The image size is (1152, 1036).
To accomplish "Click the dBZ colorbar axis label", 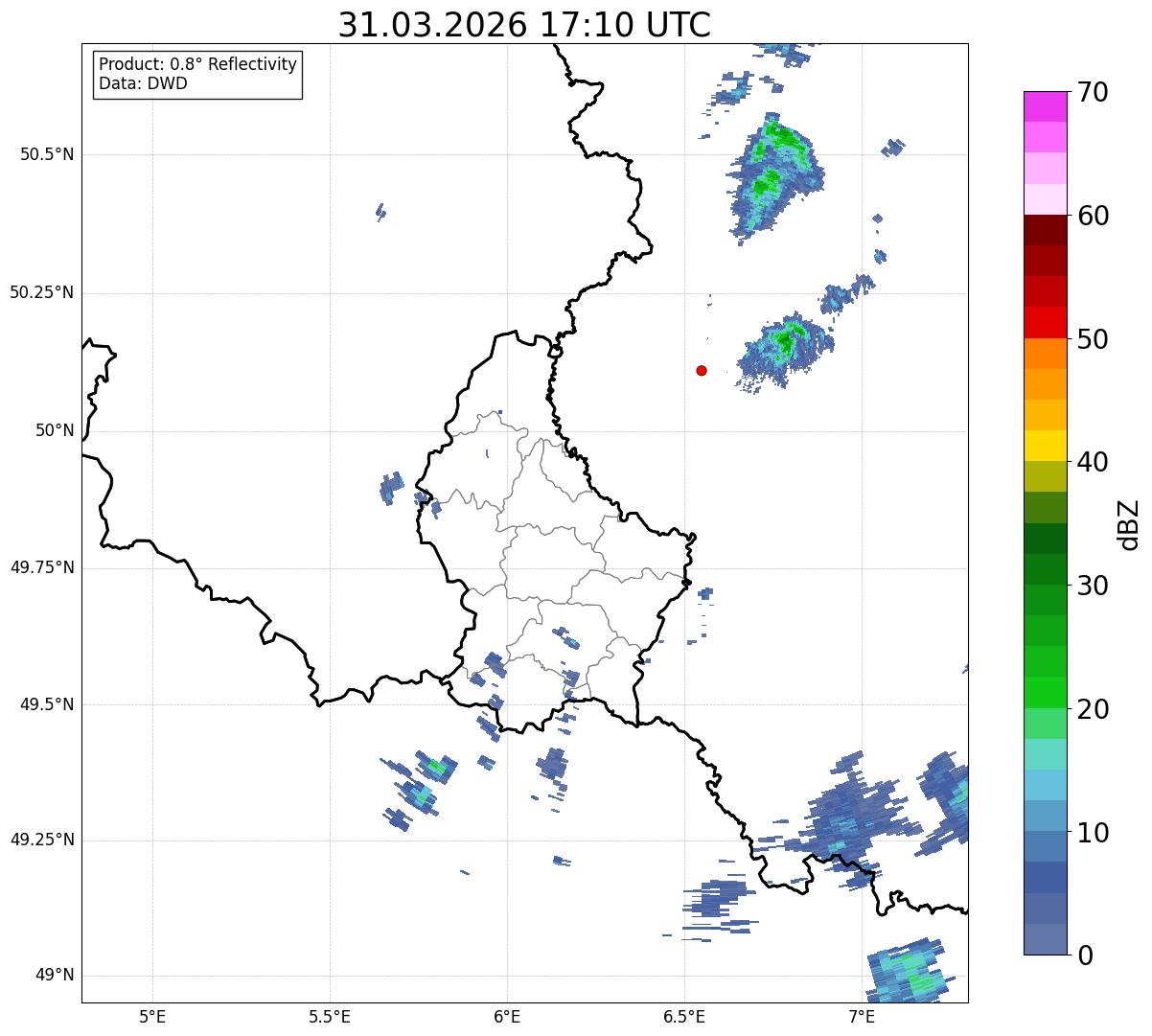I will [x=1130, y=524].
